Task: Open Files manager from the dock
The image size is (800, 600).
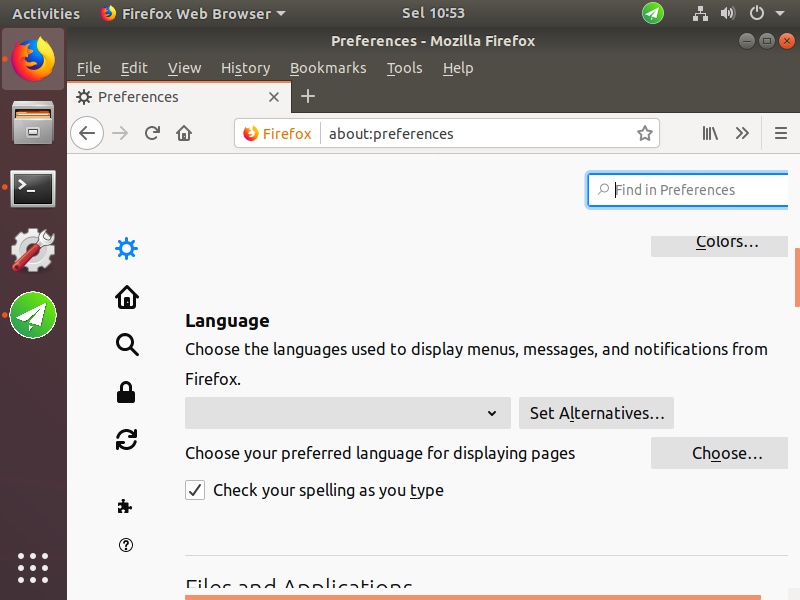Action: 33,123
